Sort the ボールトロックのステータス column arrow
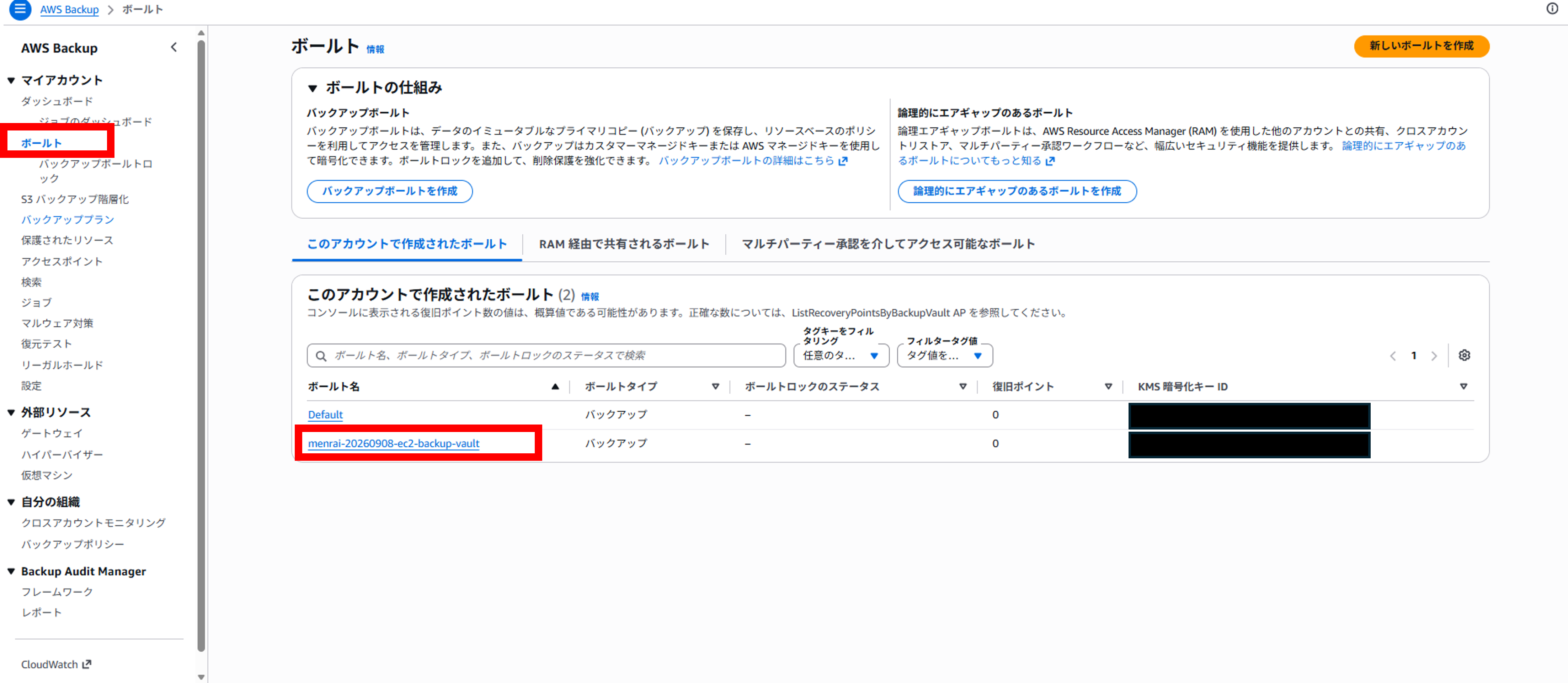This screenshot has height=683, width=1568. point(963,386)
